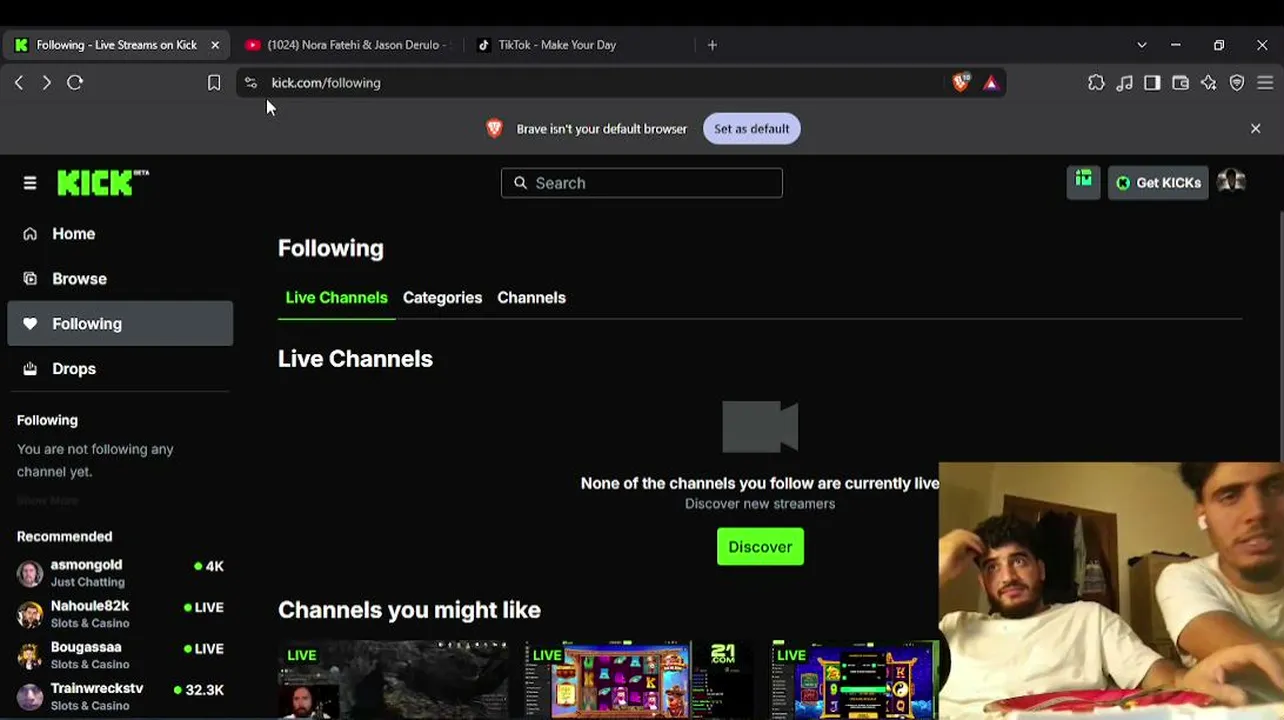
Task: View site information icon beside the URL
Action: (250, 83)
